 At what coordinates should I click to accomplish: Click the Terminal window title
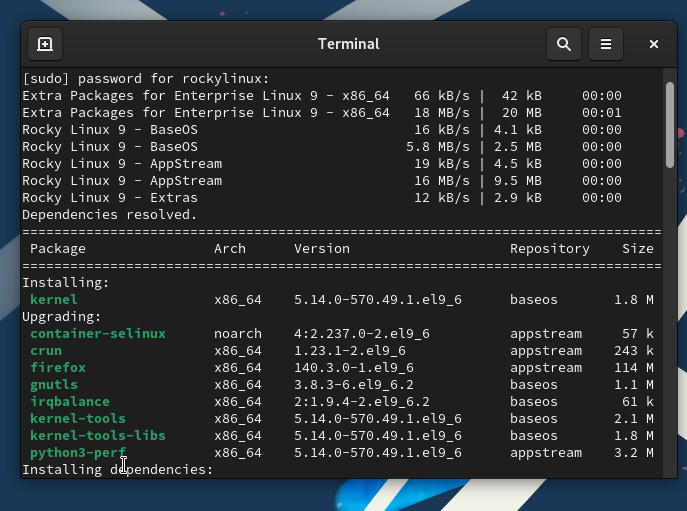coord(348,44)
